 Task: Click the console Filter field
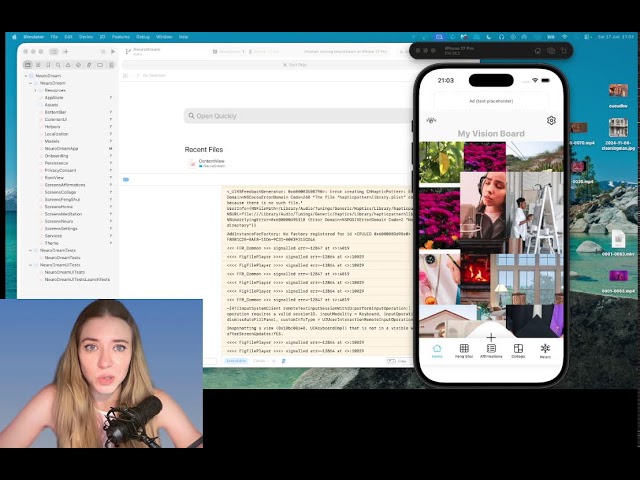[x=399, y=361]
